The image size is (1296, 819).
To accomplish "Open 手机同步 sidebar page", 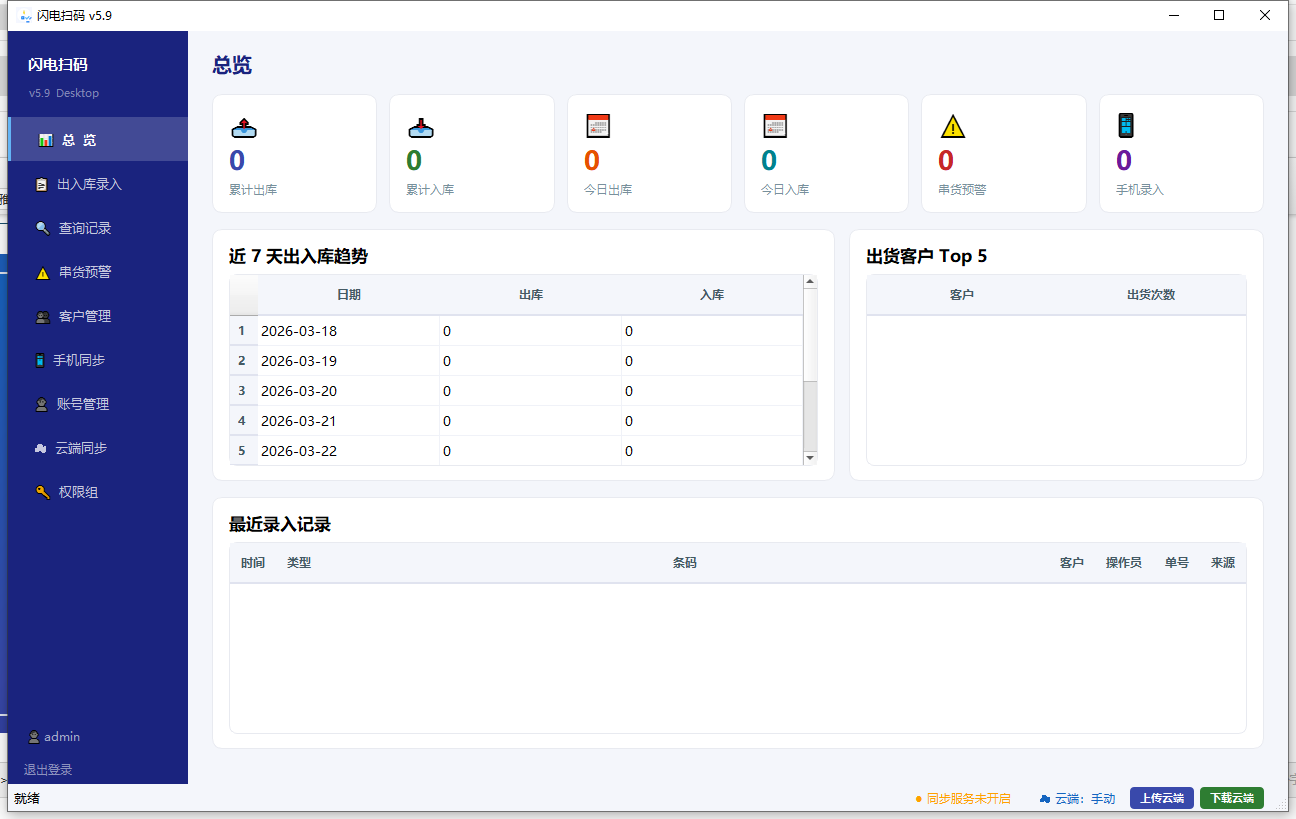I will [79, 361].
